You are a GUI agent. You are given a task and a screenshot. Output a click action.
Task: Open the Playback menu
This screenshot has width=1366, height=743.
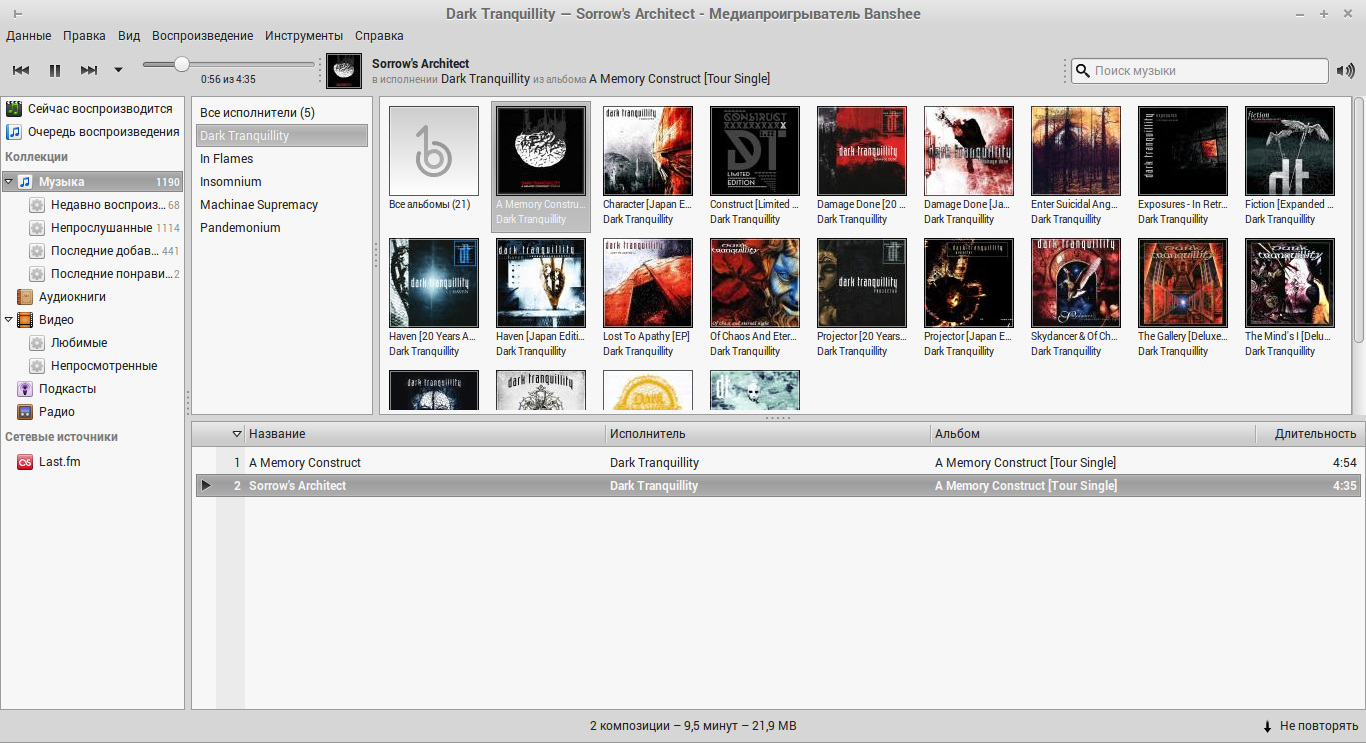202,35
